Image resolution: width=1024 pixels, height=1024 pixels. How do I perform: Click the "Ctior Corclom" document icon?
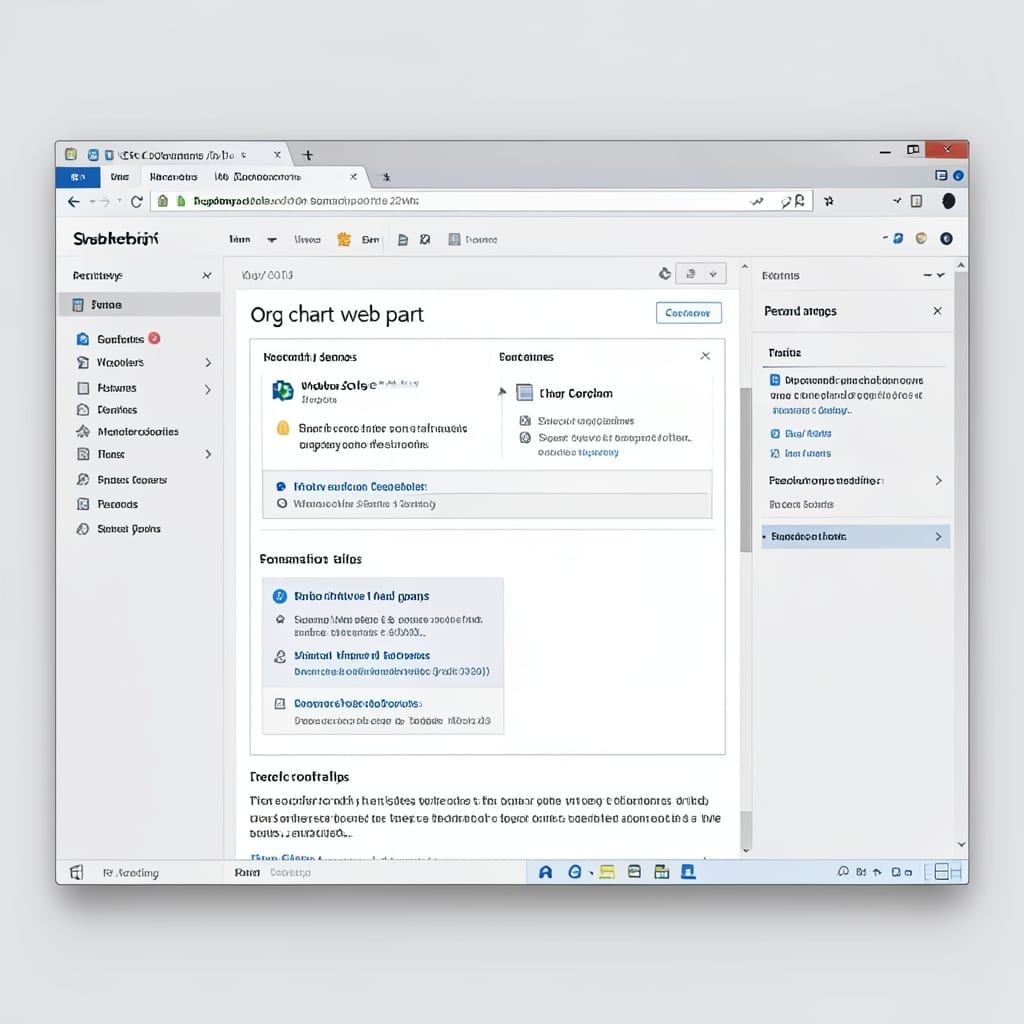click(524, 392)
